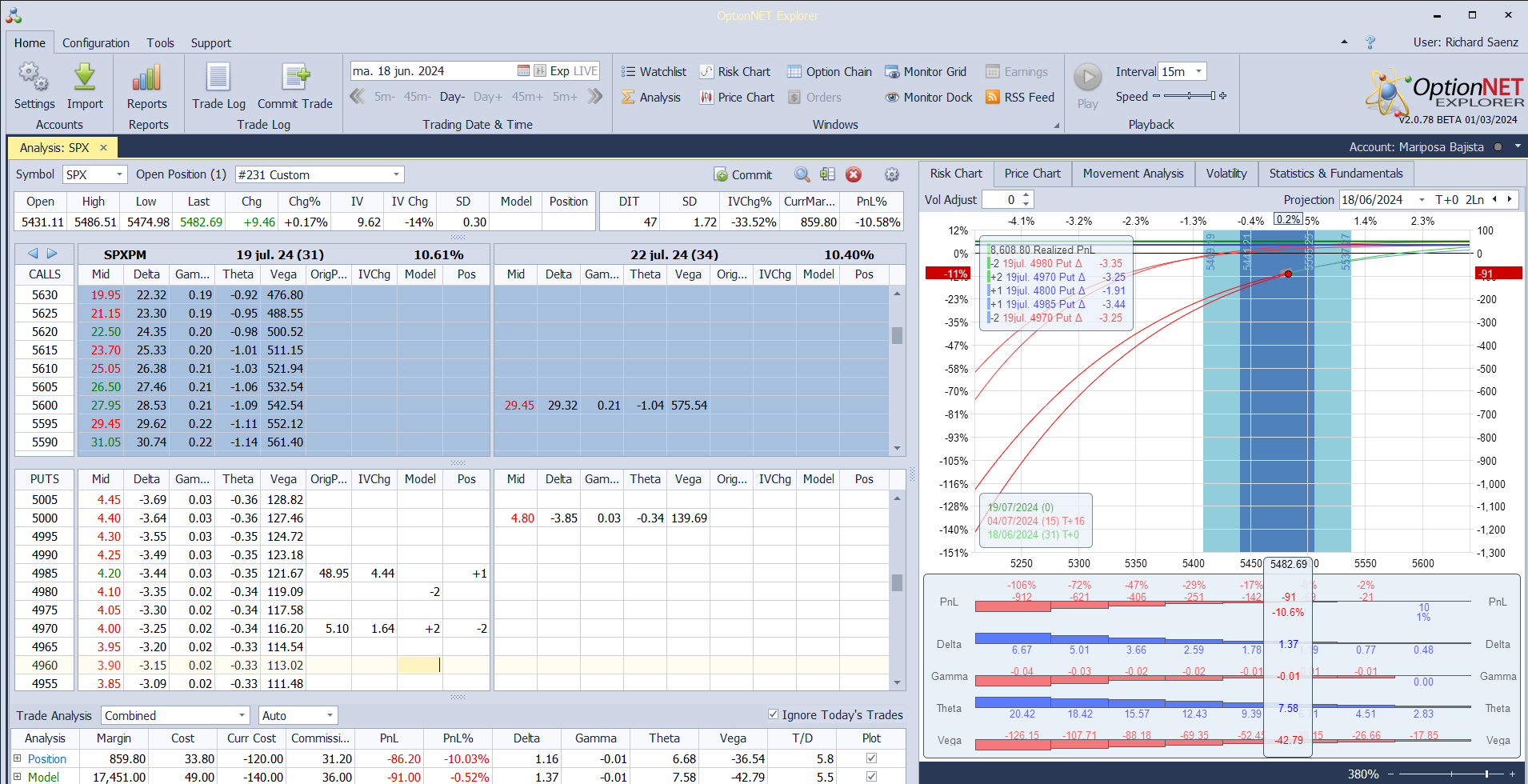The image size is (1528, 784).
Task: Open the Watchlist window
Action: point(654,71)
